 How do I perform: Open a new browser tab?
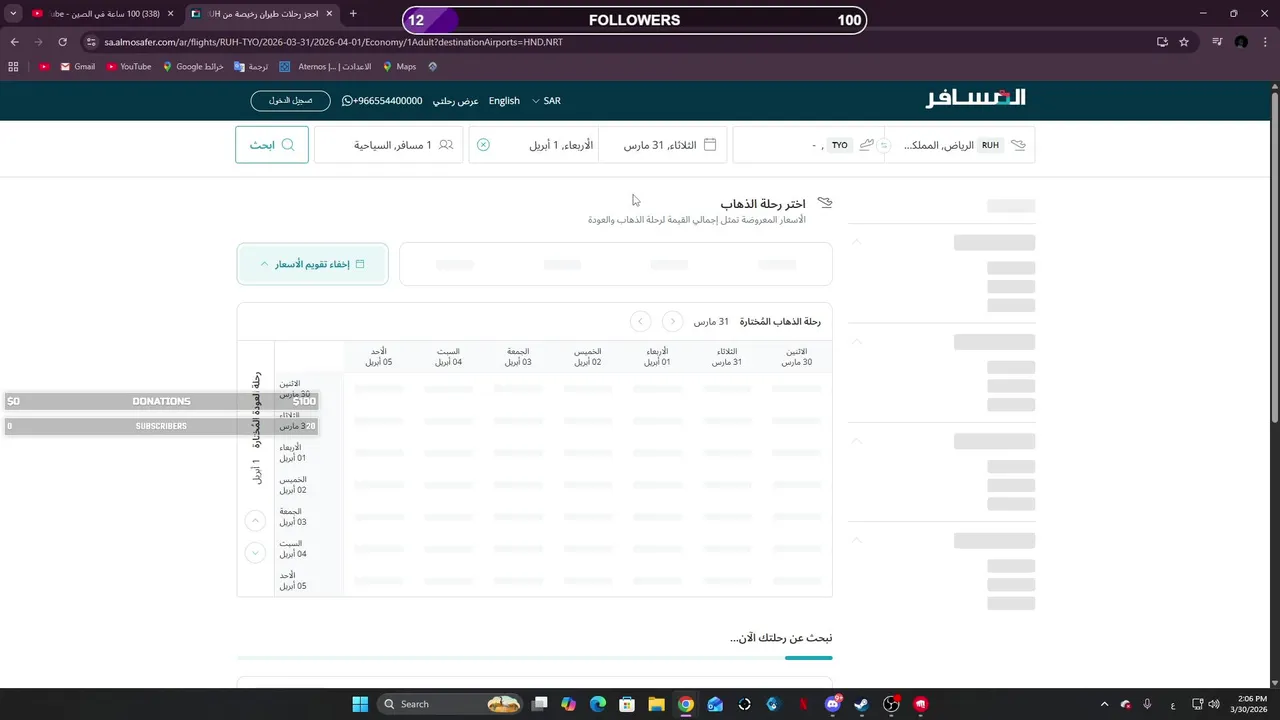pyautogui.click(x=353, y=14)
